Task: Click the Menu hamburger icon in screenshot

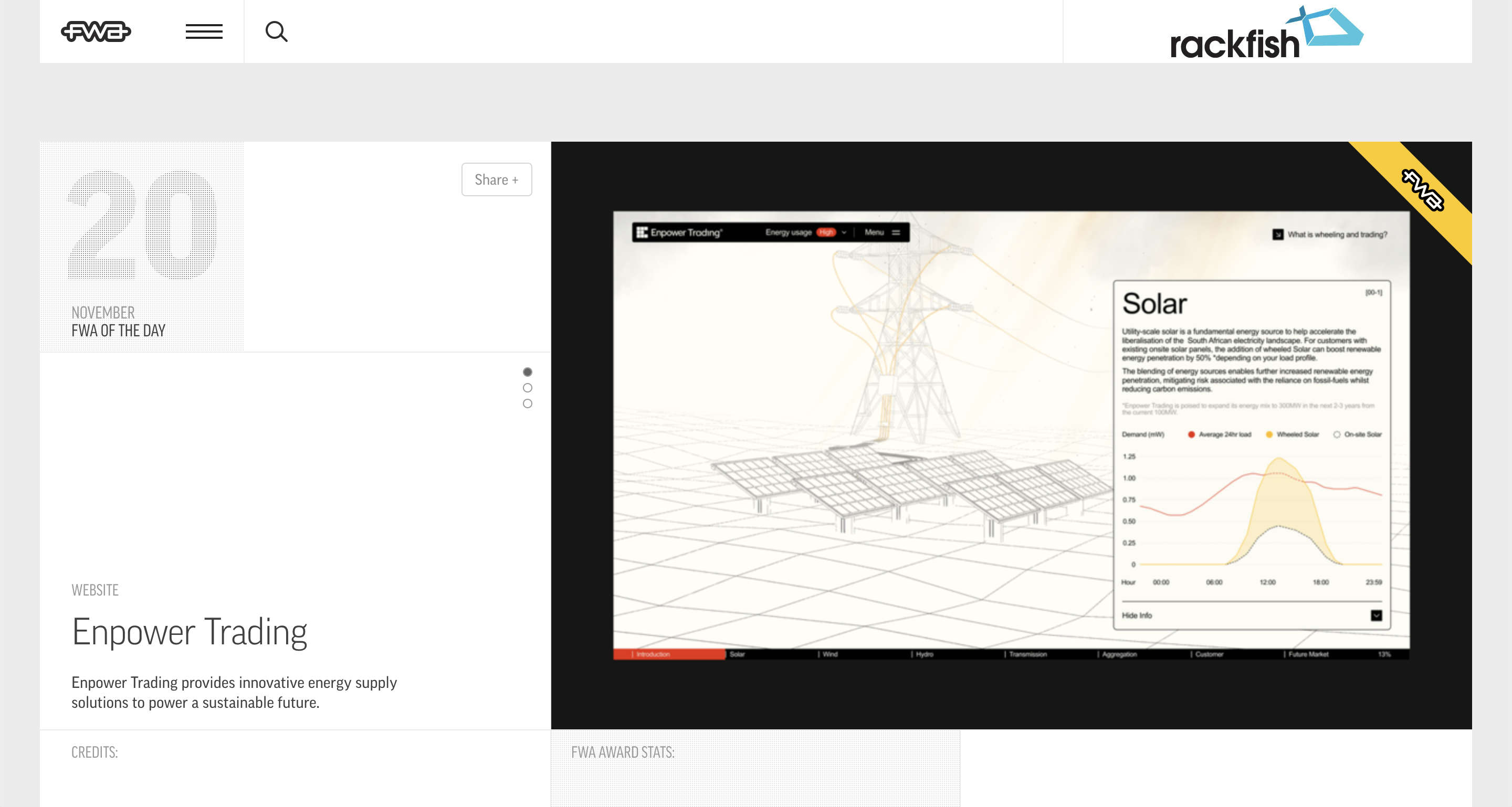Action: click(896, 232)
